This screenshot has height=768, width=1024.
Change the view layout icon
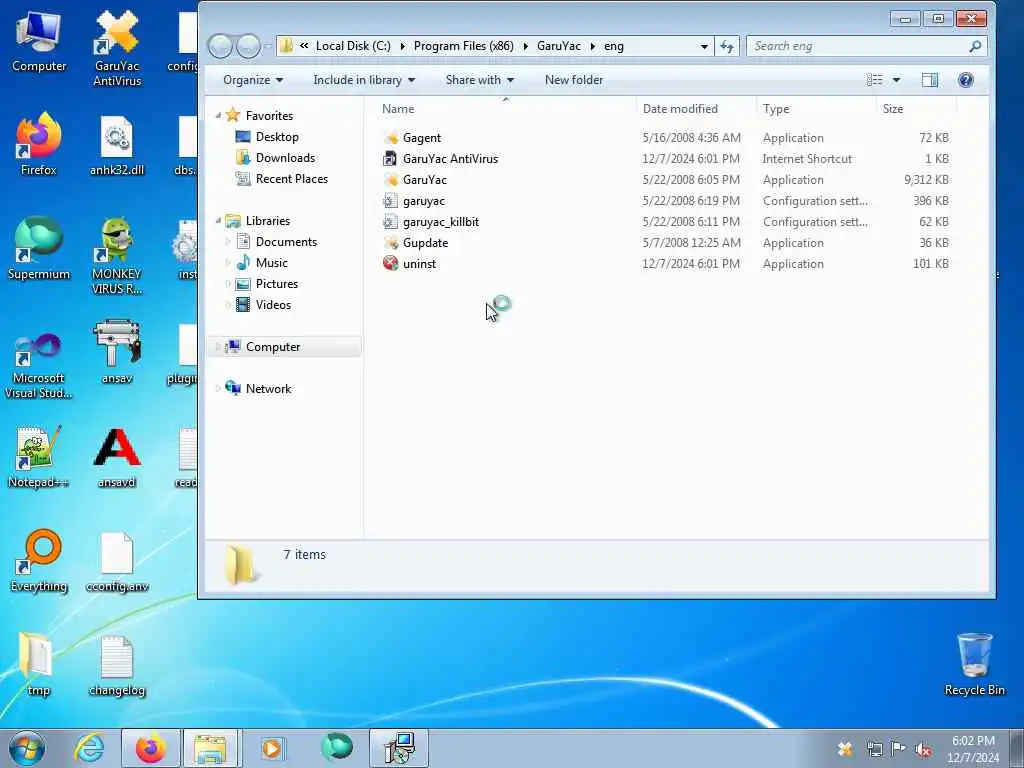tap(874, 80)
